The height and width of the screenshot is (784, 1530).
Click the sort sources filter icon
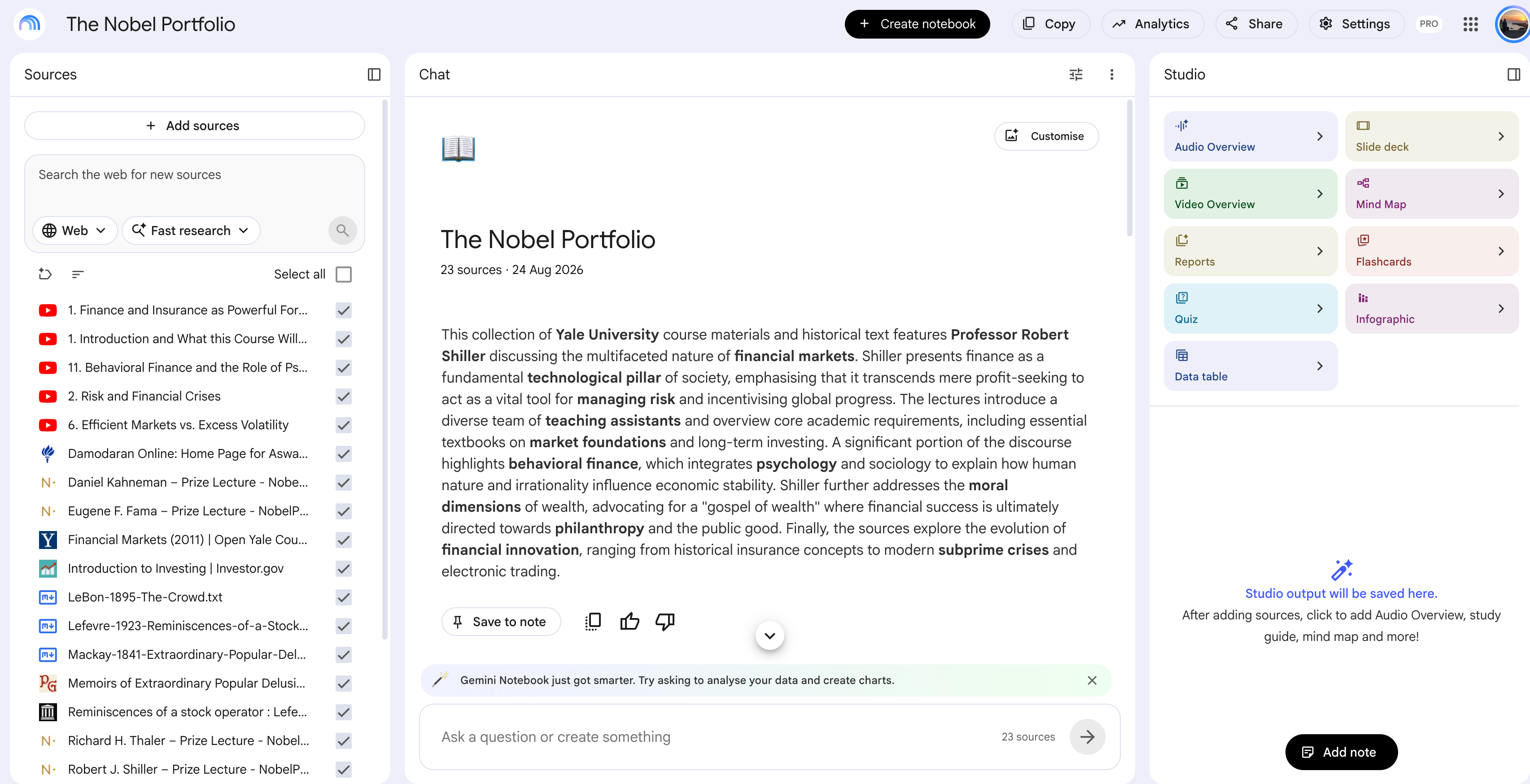click(78, 274)
